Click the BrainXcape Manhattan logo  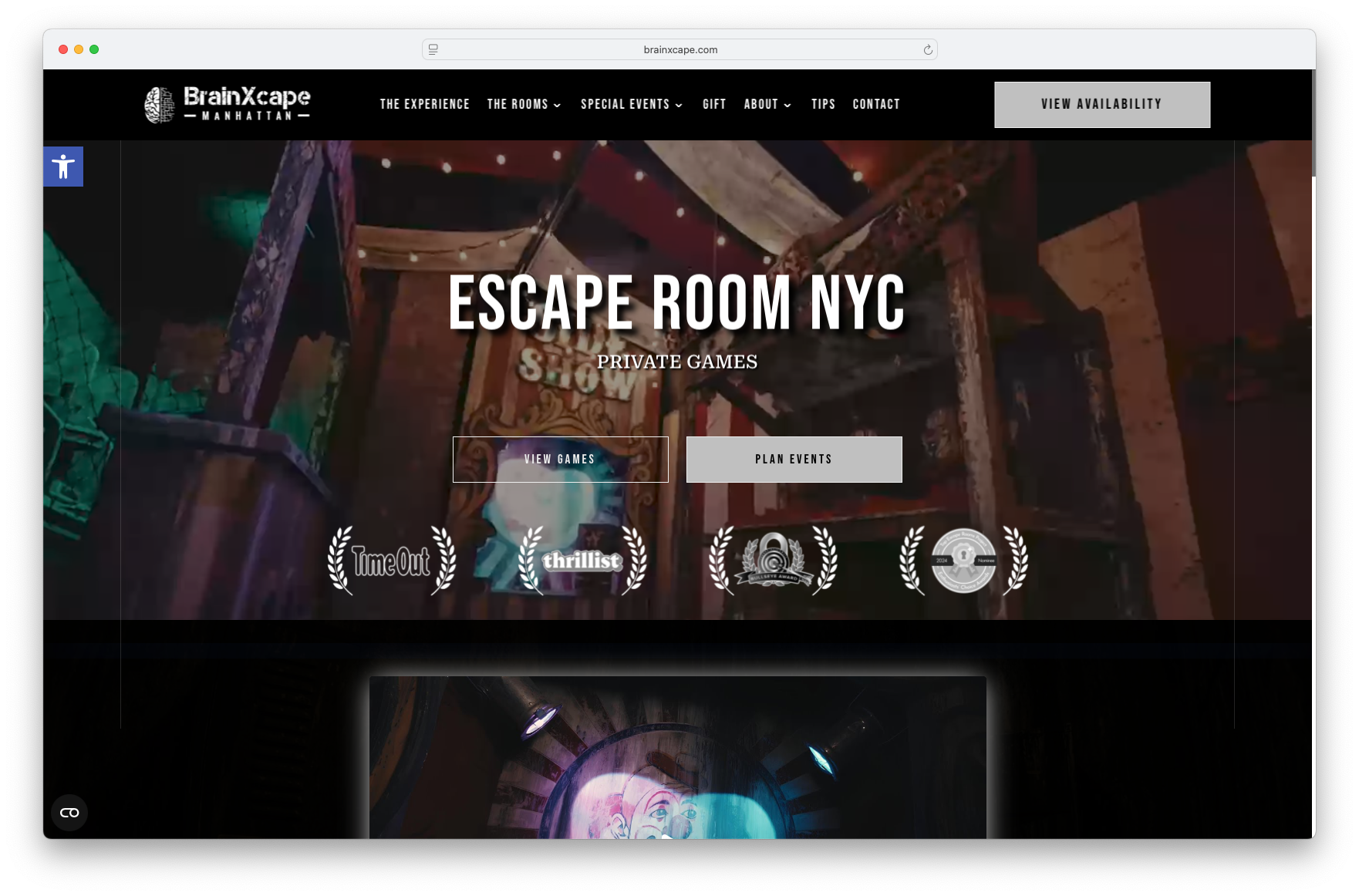228,104
